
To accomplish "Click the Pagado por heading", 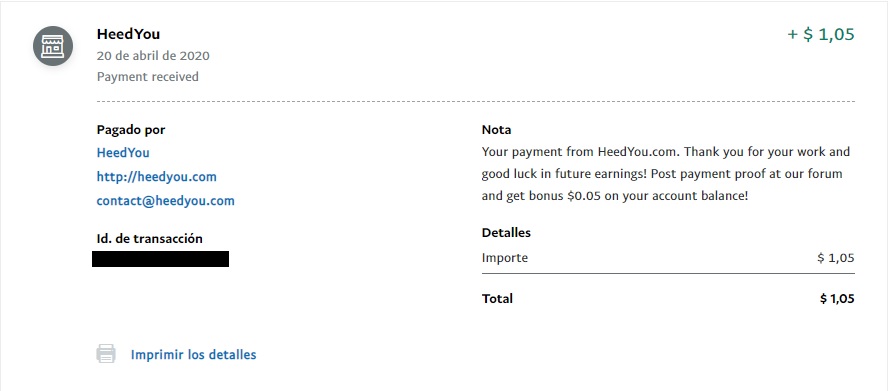I will [131, 130].
